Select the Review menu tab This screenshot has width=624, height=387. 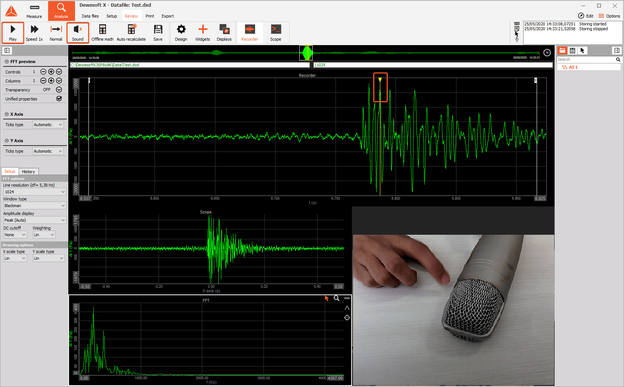coord(131,16)
